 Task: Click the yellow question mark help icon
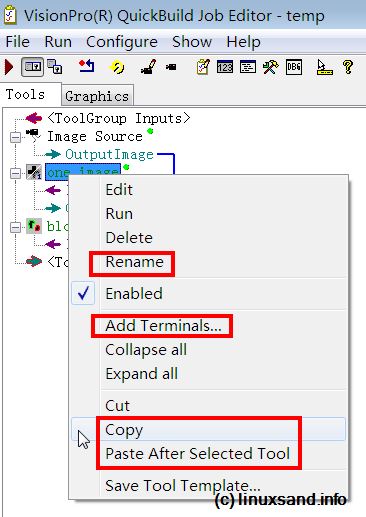pyautogui.click(x=348, y=67)
